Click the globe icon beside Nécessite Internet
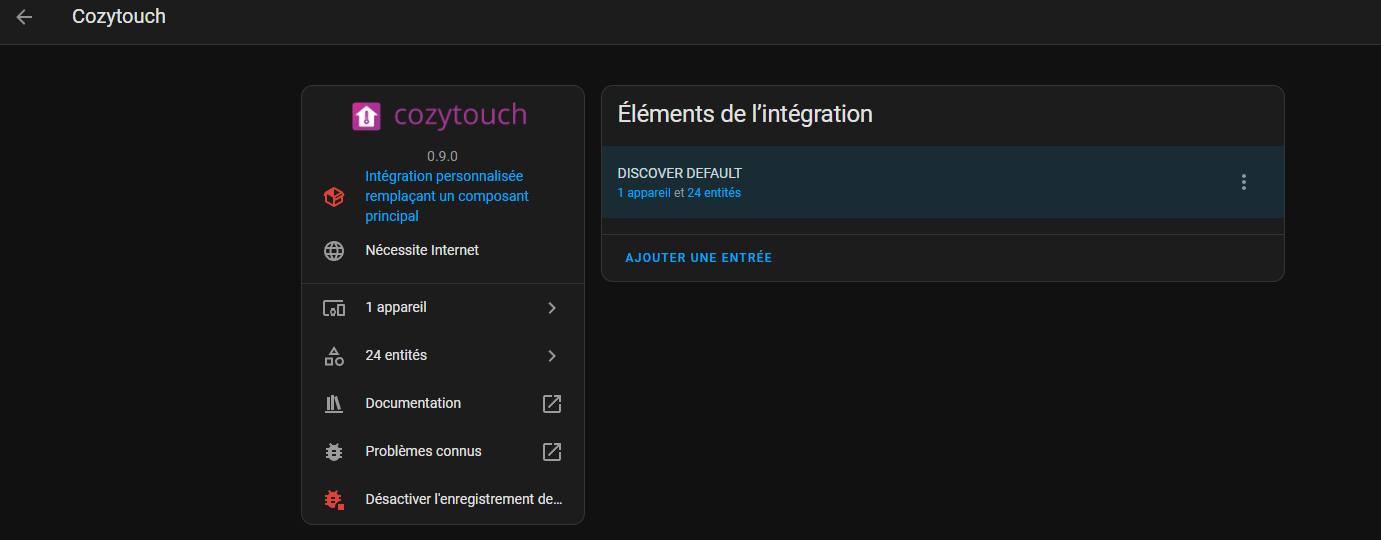The image size is (1381, 540). pyautogui.click(x=334, y=251)
